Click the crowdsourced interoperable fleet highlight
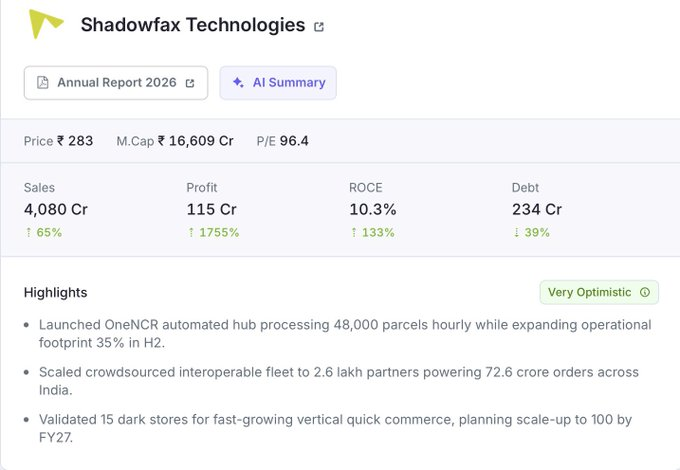This screenshot has width=680, height=470. tap(338, 381)
